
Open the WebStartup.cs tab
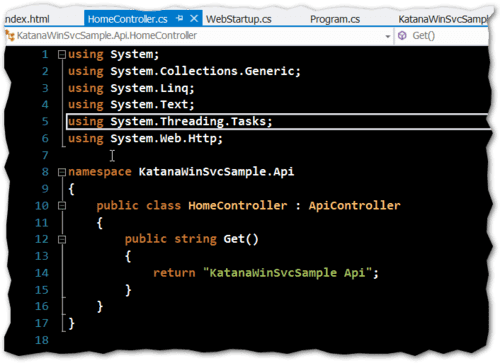click(239, 19)
